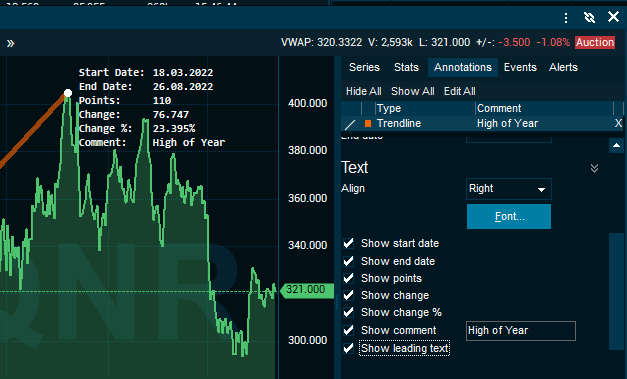Toggle the Show change % checkbox
627x379 pixels.
[348, 312]
